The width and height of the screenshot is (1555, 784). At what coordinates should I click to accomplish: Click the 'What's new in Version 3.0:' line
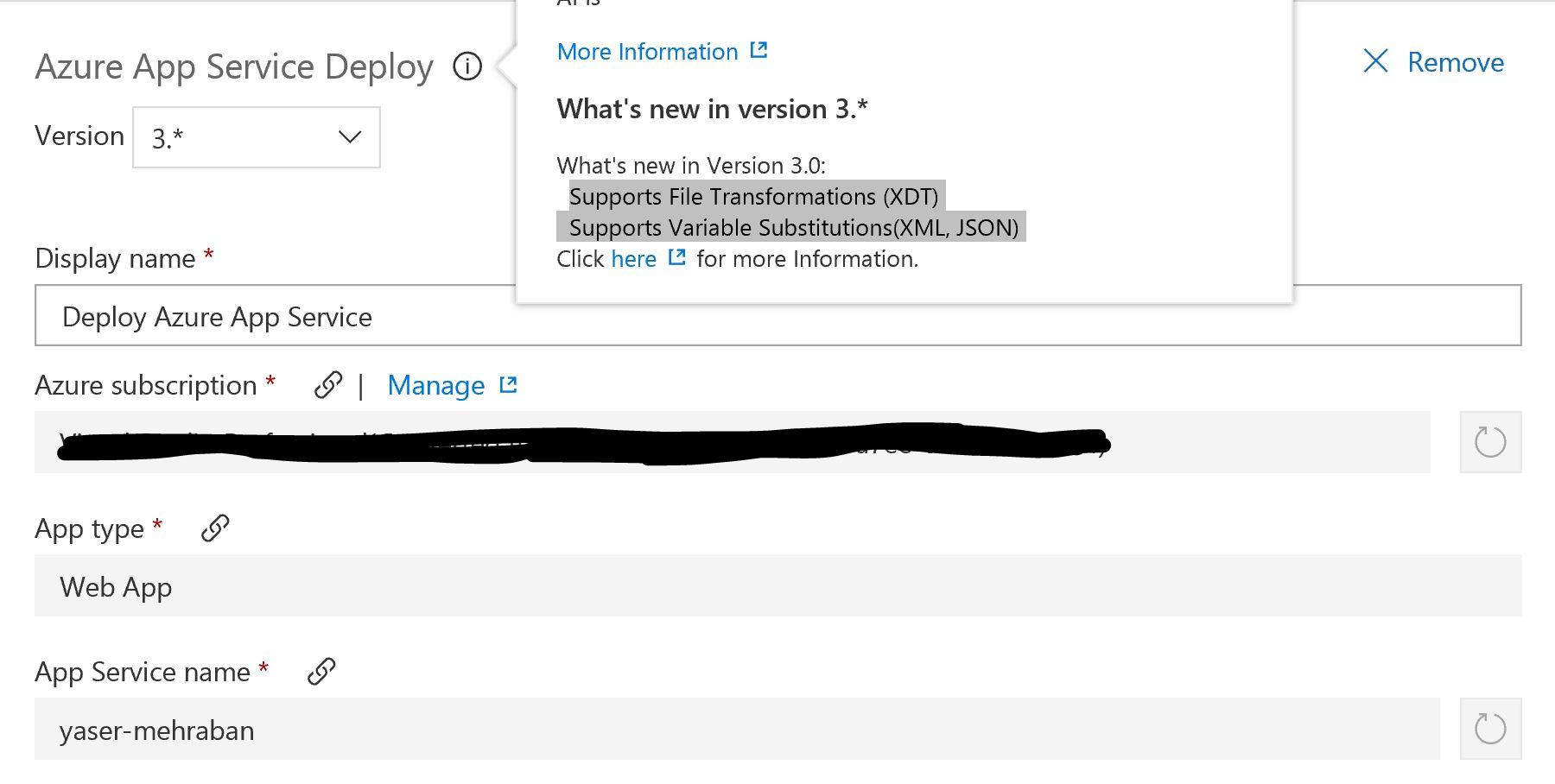(691, 166)
